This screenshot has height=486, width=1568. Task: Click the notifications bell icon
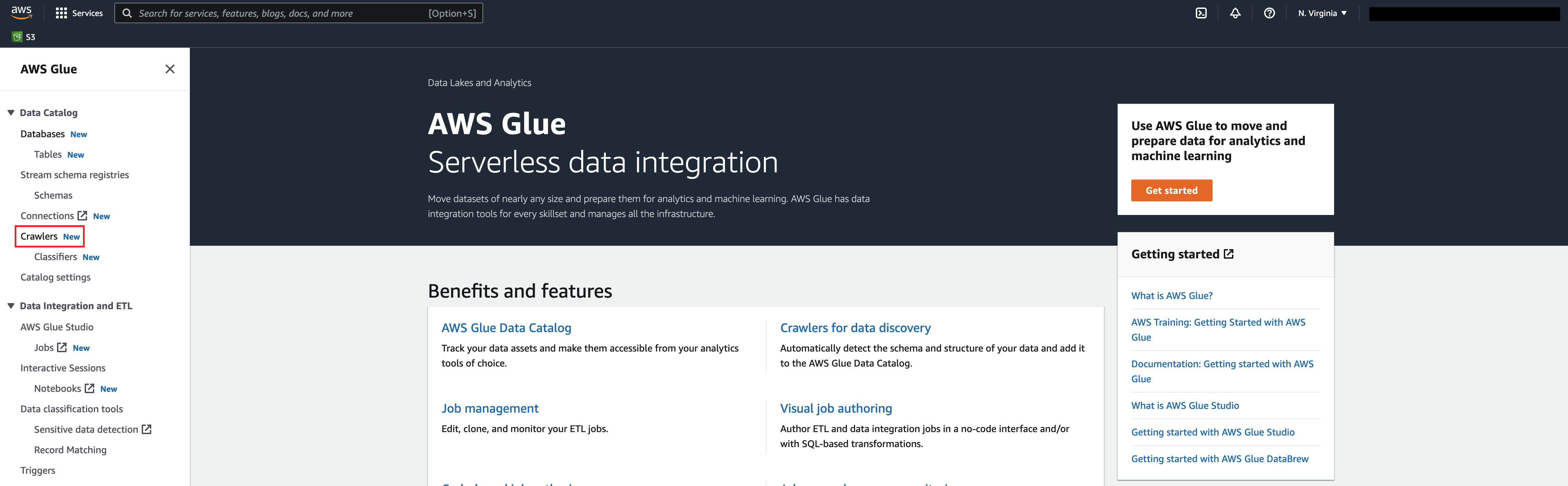pos(1234,13)
